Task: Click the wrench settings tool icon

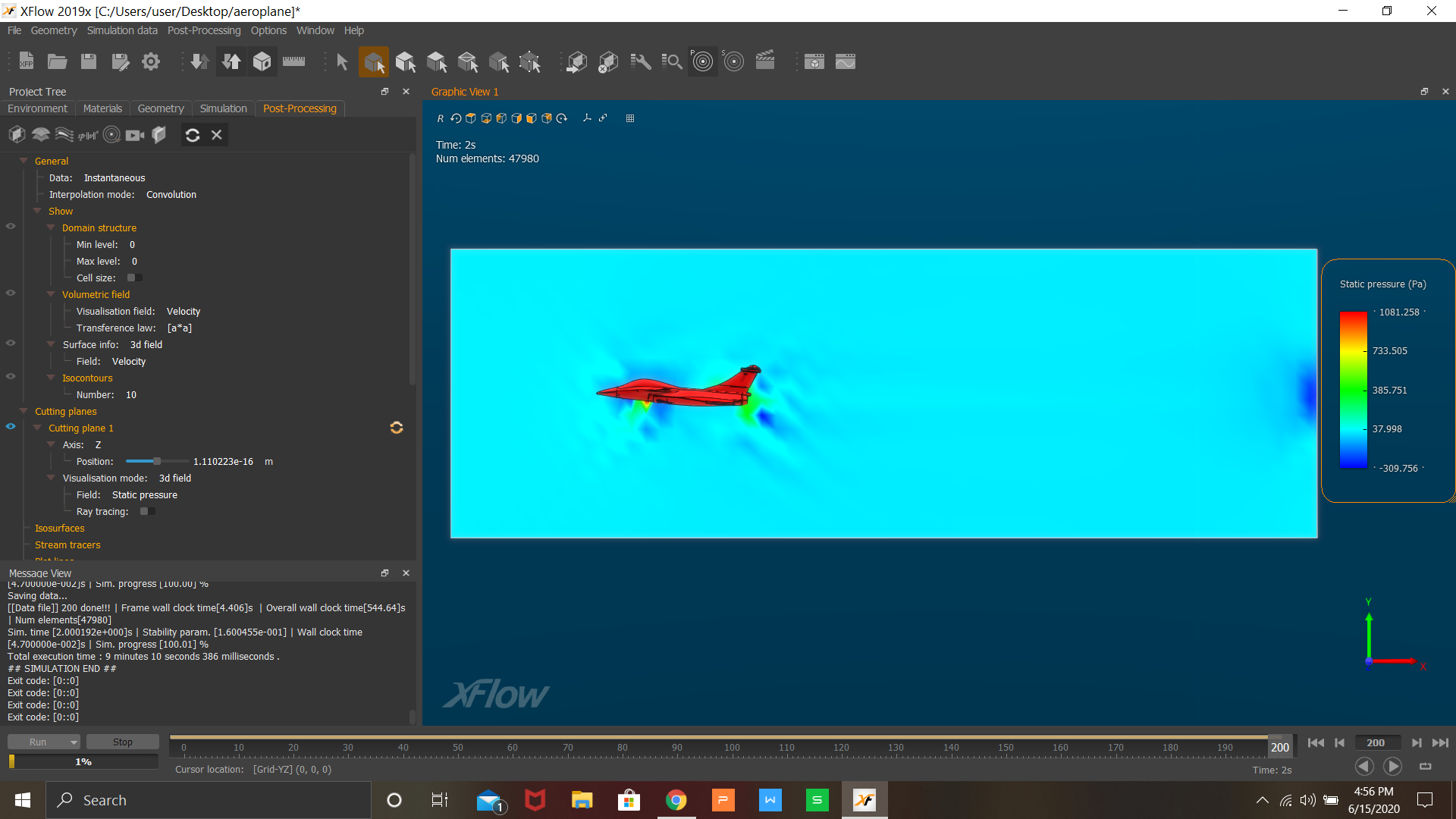Action: click(x=641, y=61)
